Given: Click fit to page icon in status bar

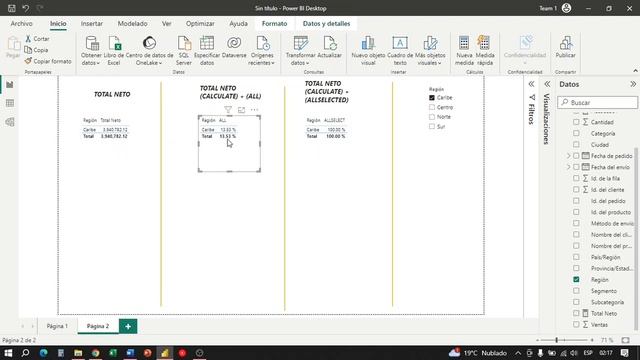Looking at the screenshot, I should tap(625, 340).
